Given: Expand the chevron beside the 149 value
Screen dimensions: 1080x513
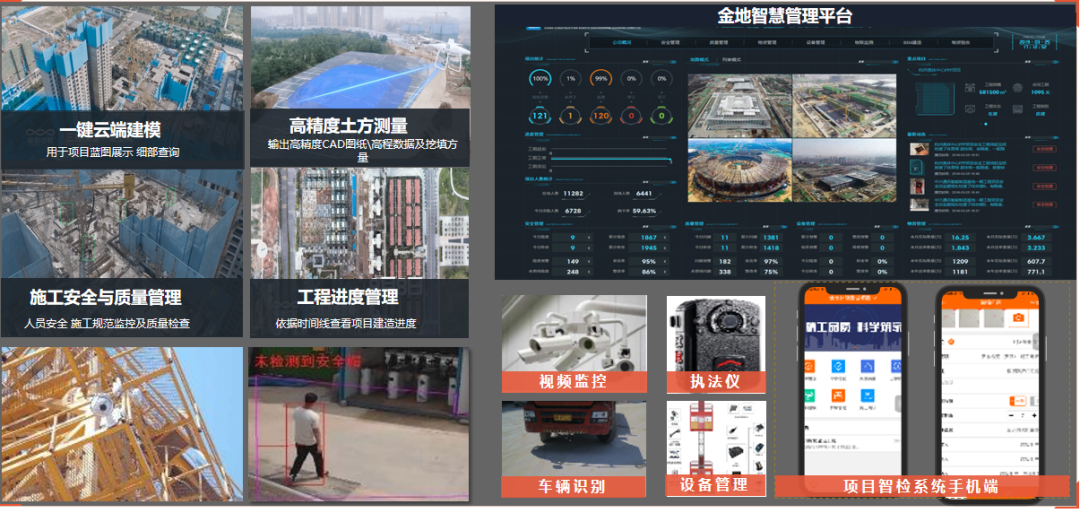Looking at the screenshot, I should pos(590,262).
